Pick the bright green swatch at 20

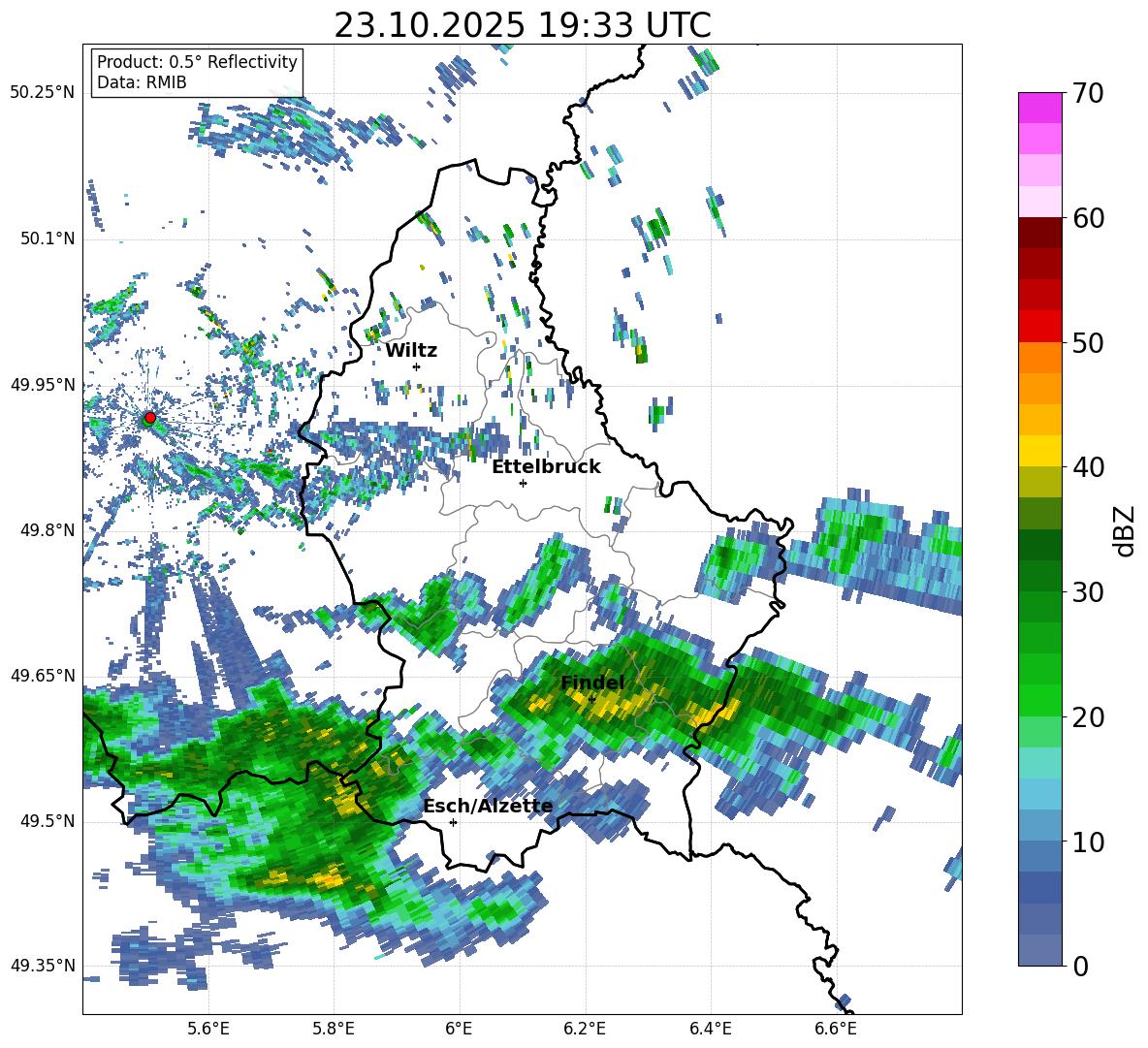click(x=1039, y=700)
